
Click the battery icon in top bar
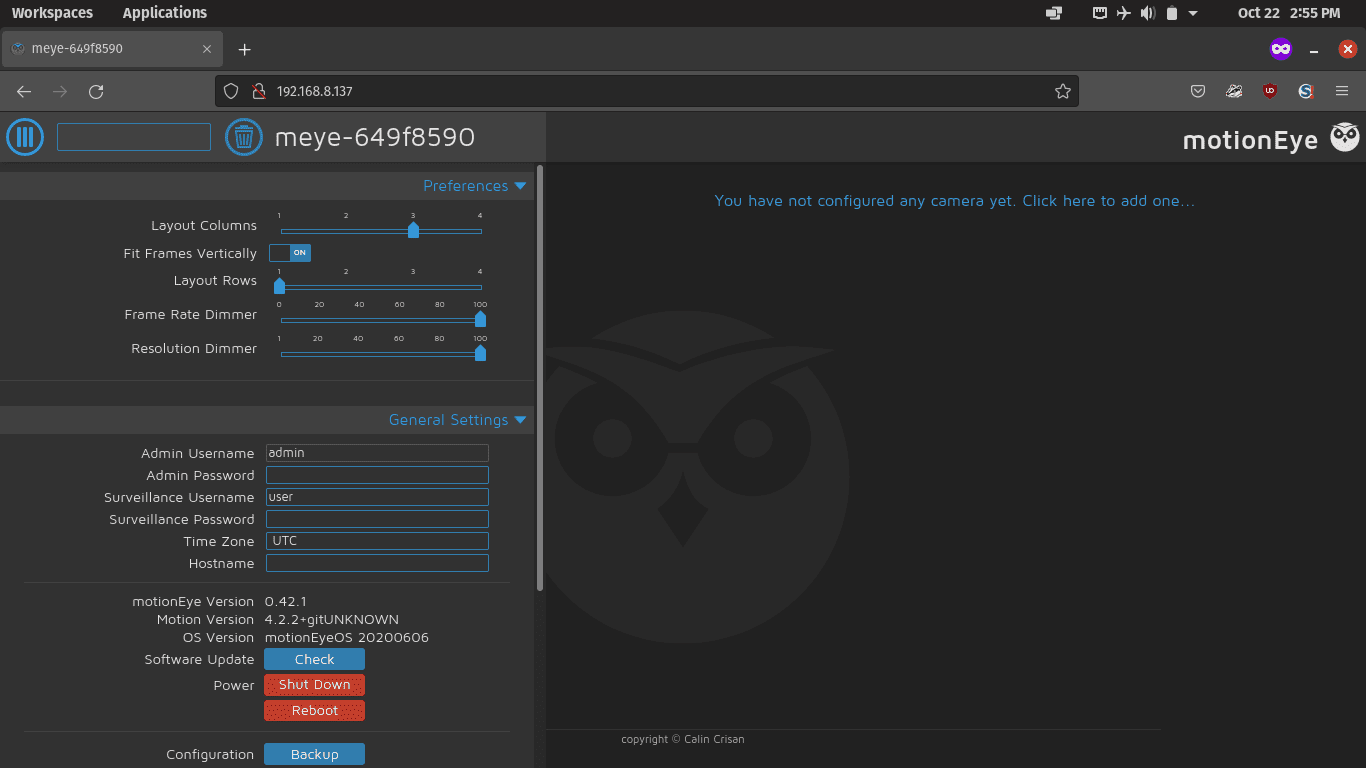(x=1172, y=13)
